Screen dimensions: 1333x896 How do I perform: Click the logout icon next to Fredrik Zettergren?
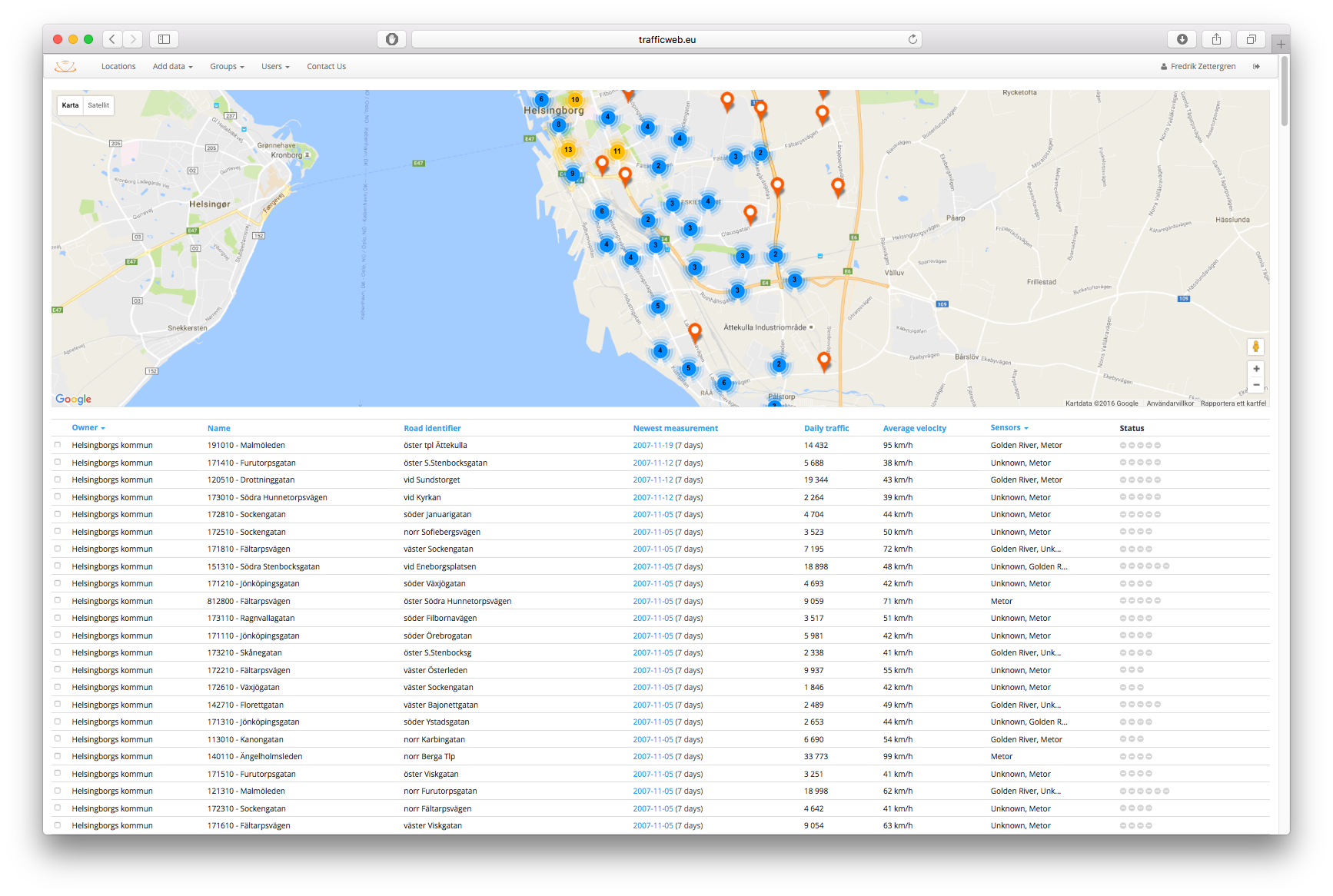coord(1257,66)
